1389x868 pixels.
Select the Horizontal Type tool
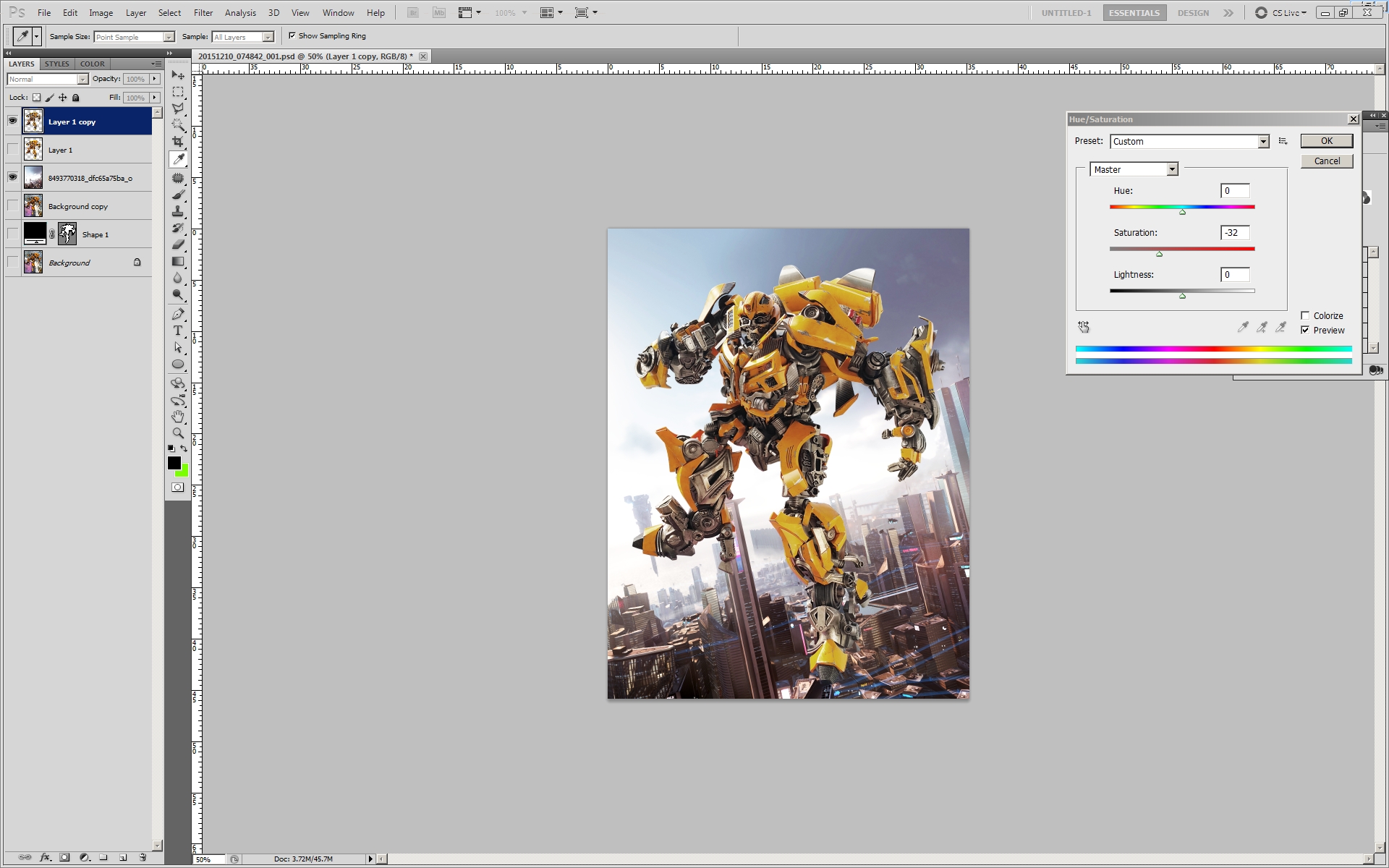[178, 331]
